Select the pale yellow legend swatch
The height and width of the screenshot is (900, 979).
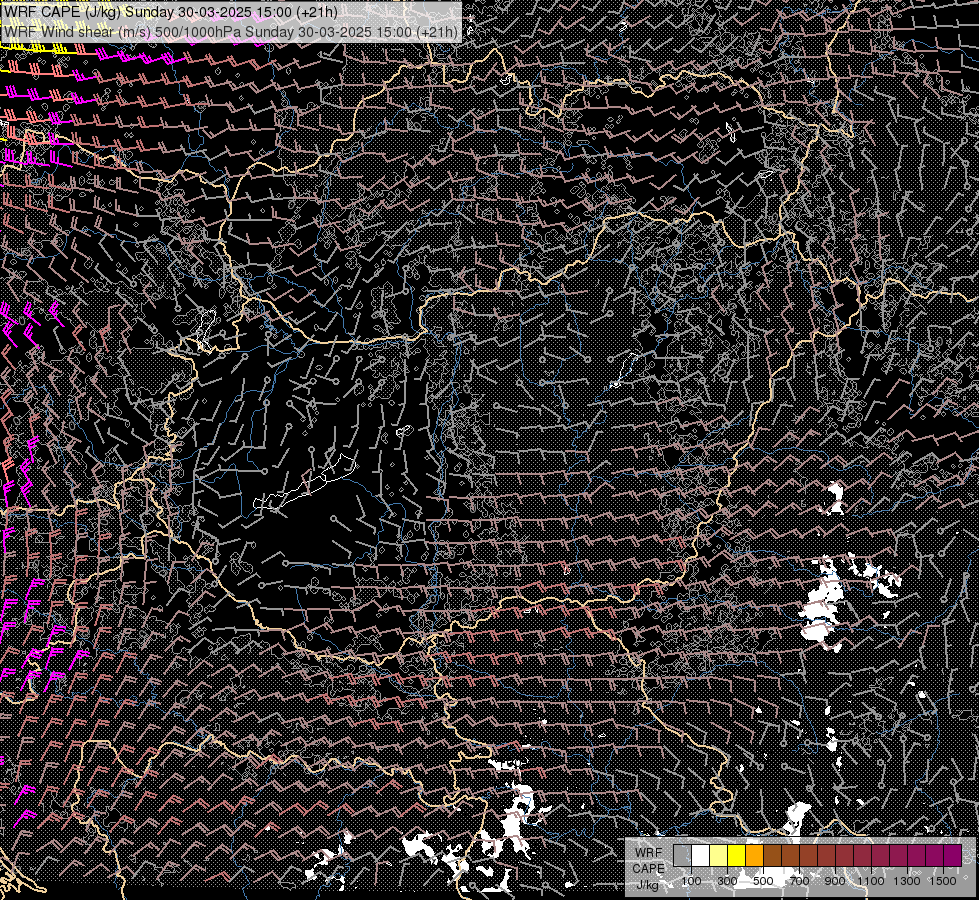pos(718,855)
